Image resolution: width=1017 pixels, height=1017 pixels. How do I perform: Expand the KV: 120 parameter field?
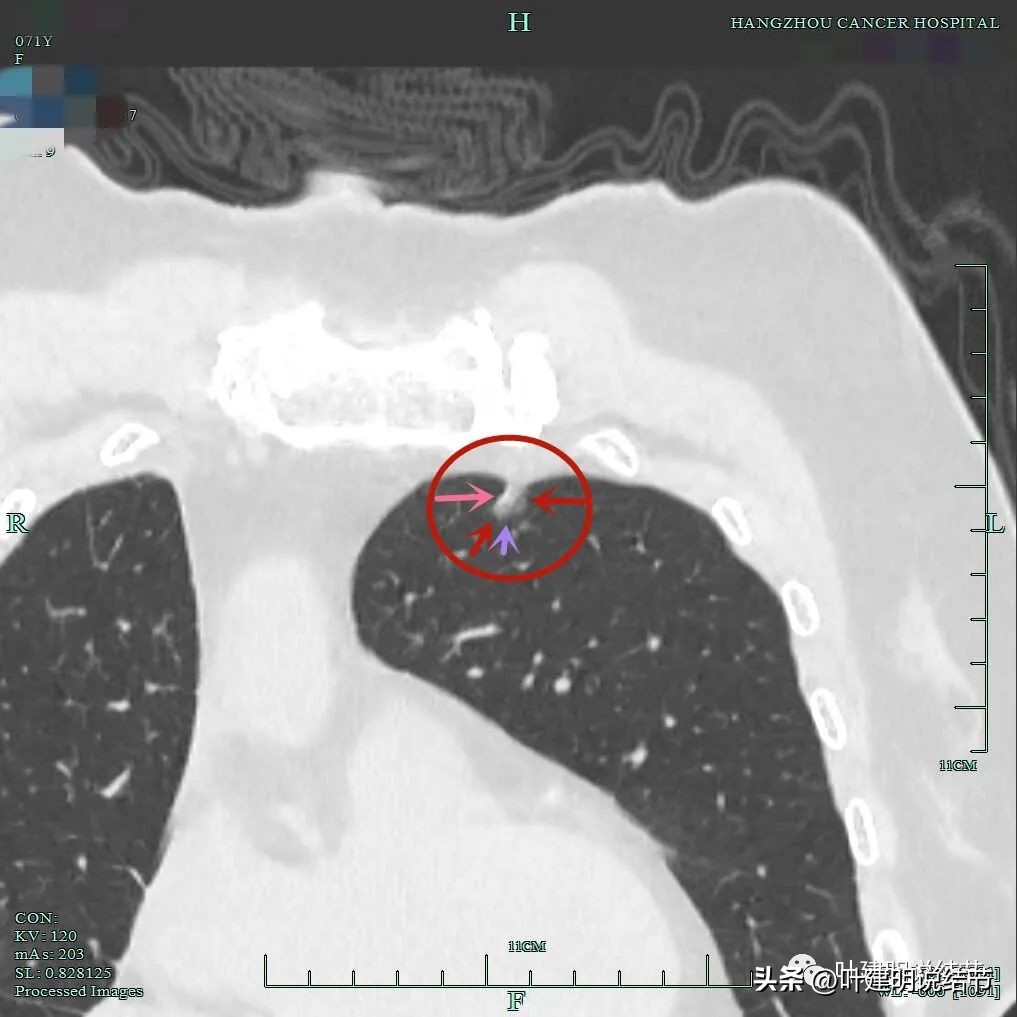(x=44, y=936)
